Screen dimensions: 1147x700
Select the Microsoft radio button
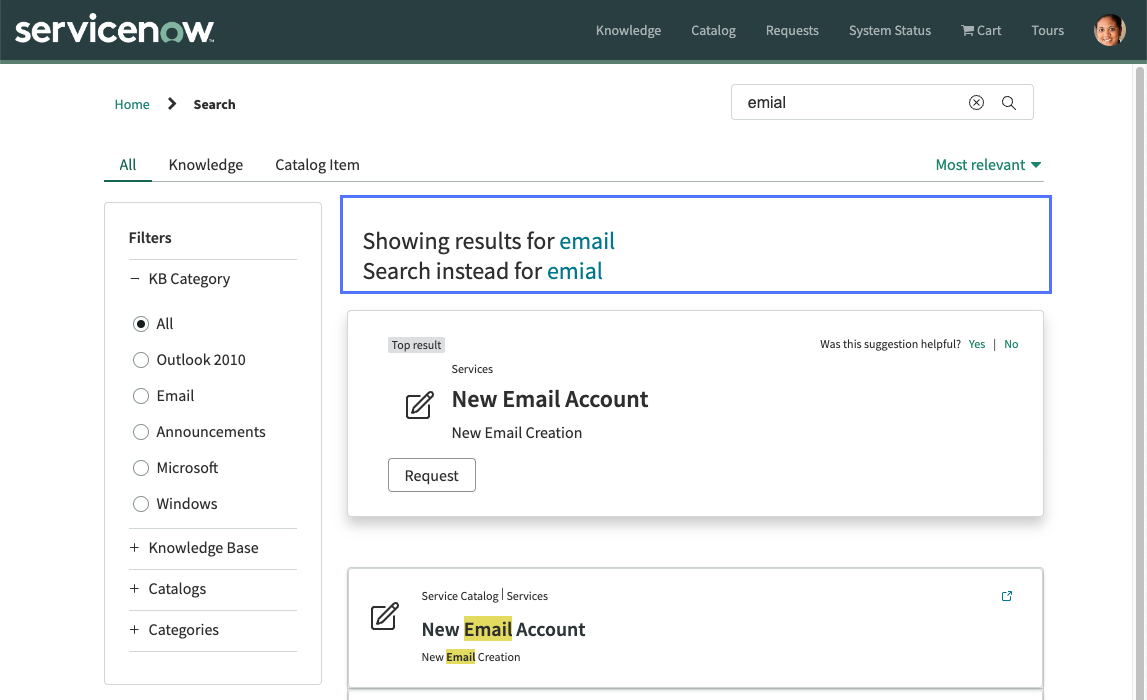[140, 467]
